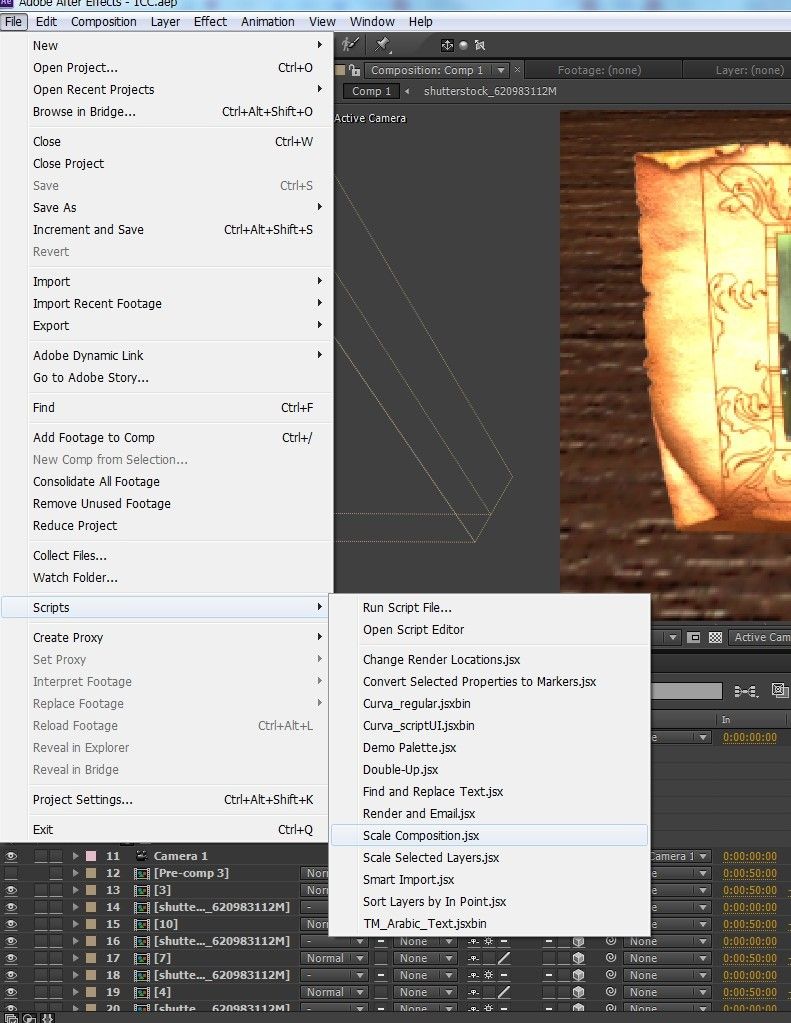The image size is (791, 1023).
Task: Open Normal blend mode dropdown on layer 19
Action: (333, 992)
